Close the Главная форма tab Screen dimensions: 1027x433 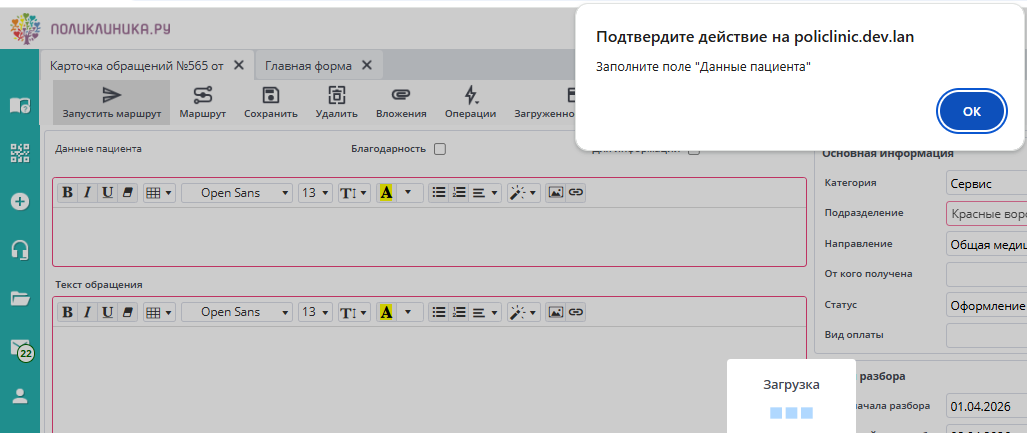pyautogui.click(x=367, y=65)
